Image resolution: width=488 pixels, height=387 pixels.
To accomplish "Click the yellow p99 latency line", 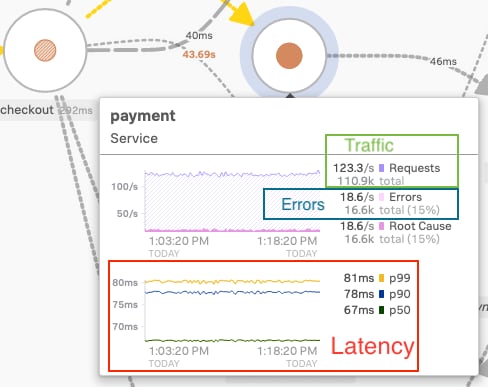I will (x=232, y=282).
